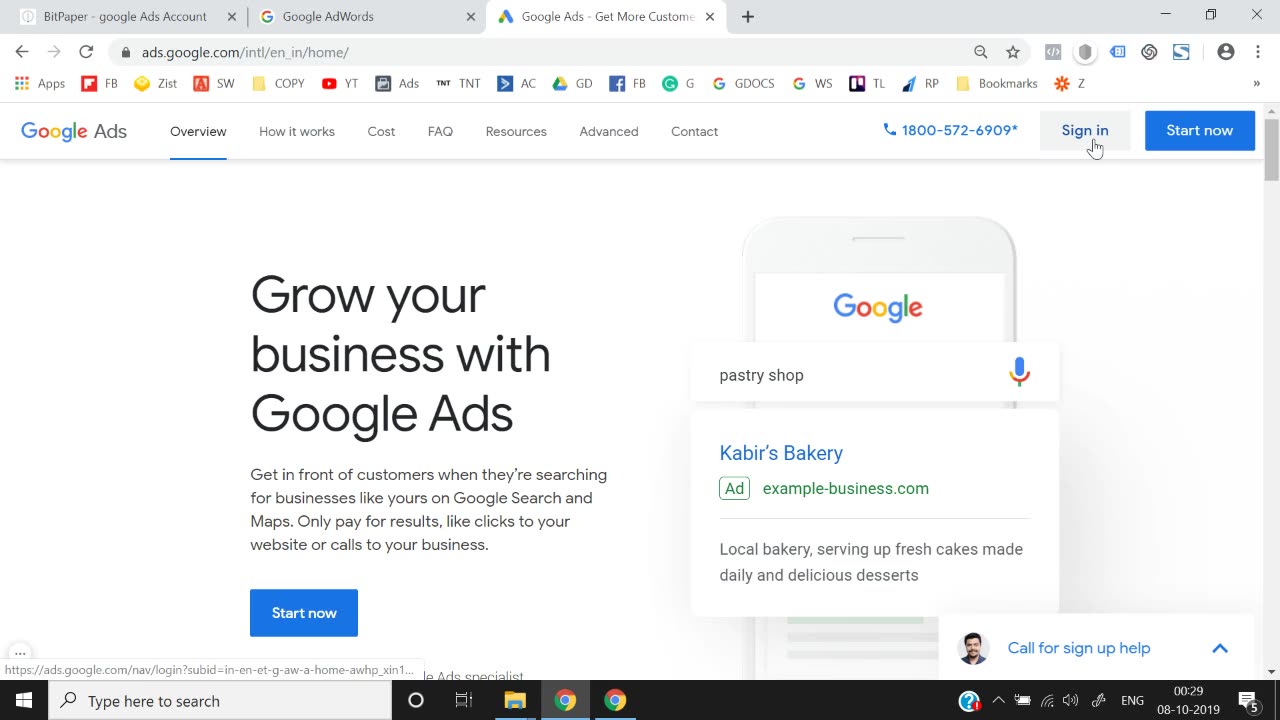Open a new browser tab

pos(748,17)
